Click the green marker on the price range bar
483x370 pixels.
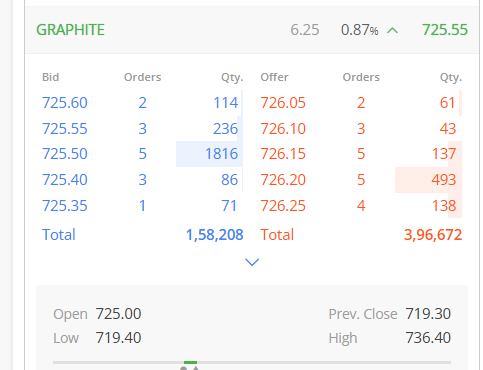pos(190,362)
